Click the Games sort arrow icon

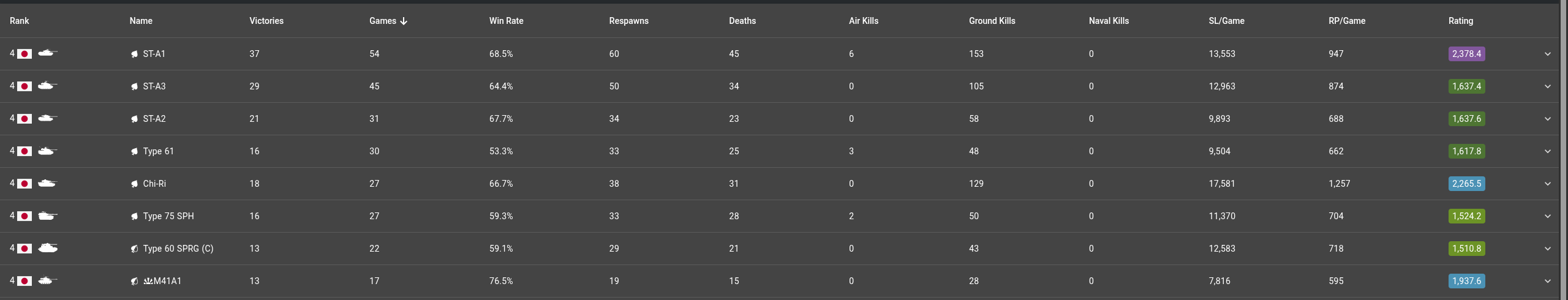(x=404, y=21)
